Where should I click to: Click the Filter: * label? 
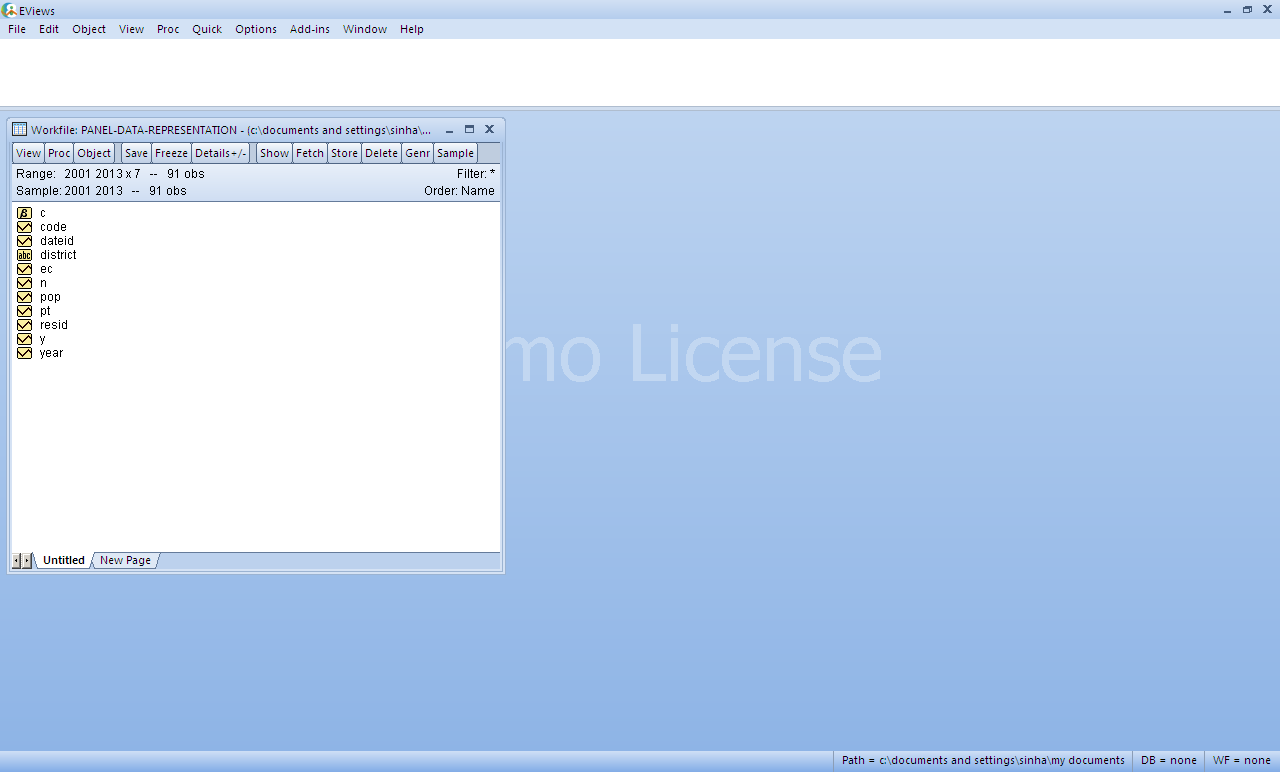point(476,174)
